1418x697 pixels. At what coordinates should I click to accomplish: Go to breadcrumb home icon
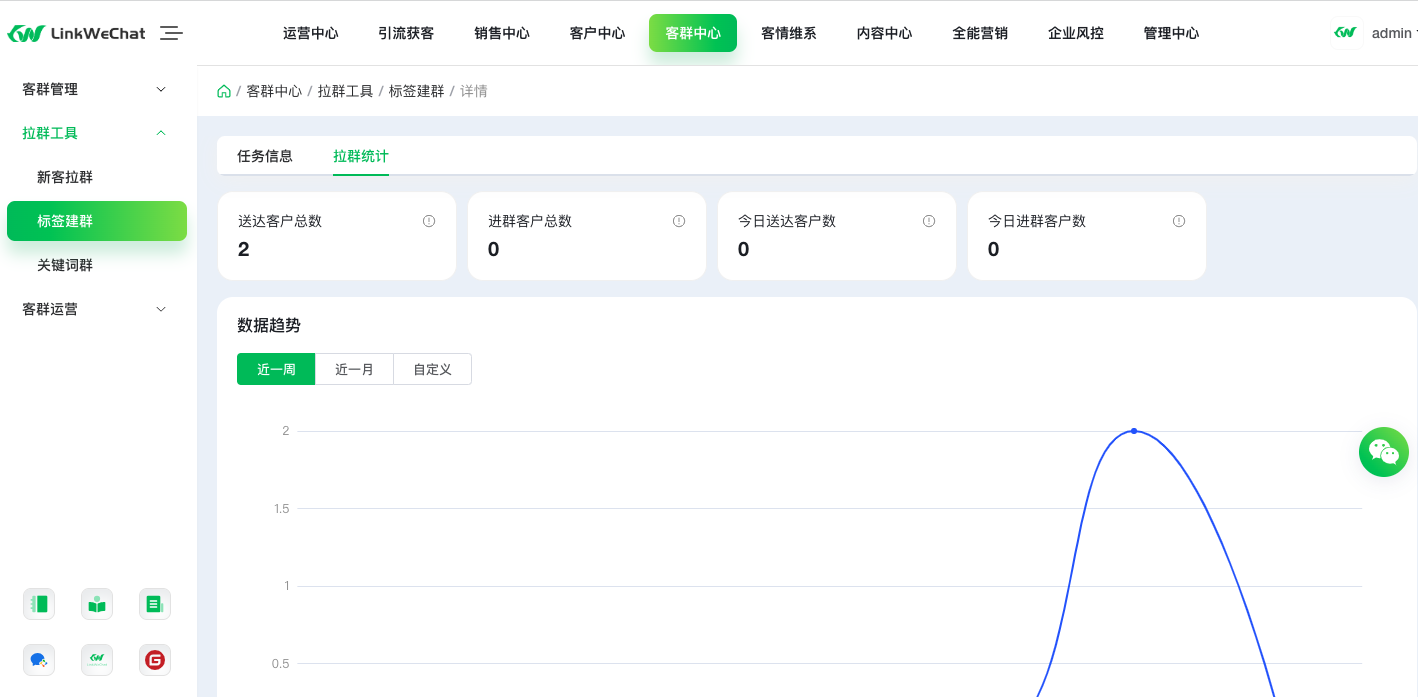tap(224, 91)
